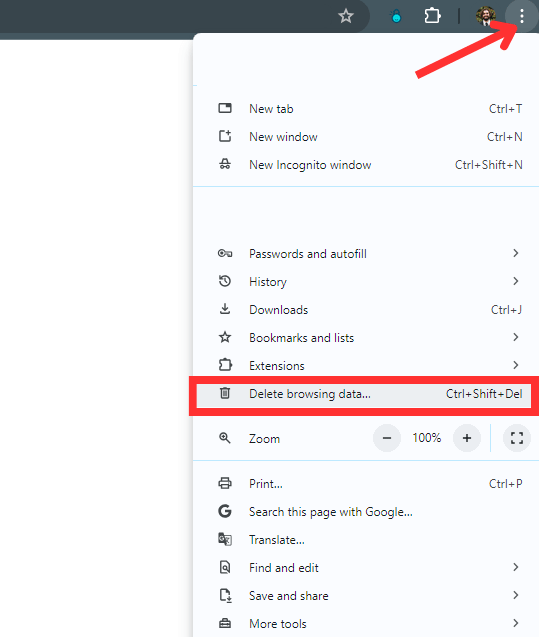Decrease zoom with the minus button
The image size is (539, 637).
coord(387,438)
